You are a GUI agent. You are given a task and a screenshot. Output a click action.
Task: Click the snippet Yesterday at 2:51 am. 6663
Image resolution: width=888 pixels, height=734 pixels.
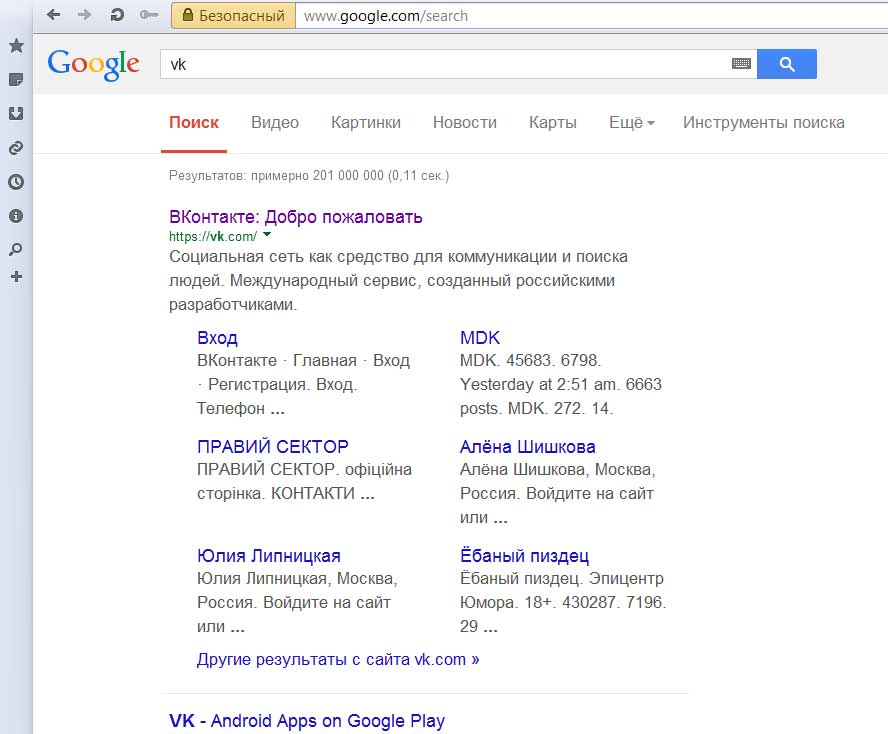pyautogui.click(x=561, y=384)
